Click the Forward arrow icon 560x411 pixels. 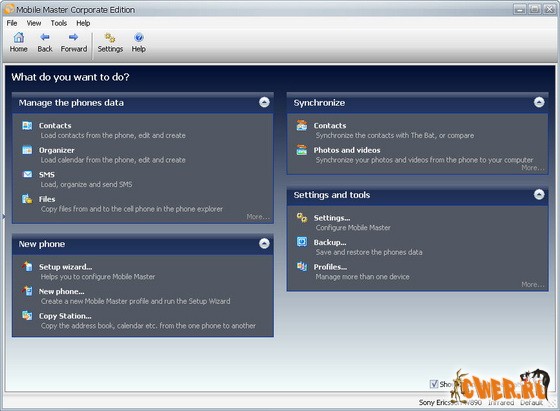click(74, 37)
